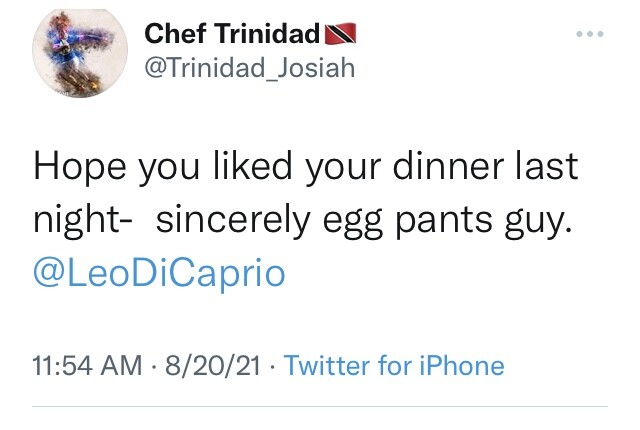Click the 8/20/21 date text
Image resolution: width=640 pixels, height=430 pixels.
click(213, 365)
